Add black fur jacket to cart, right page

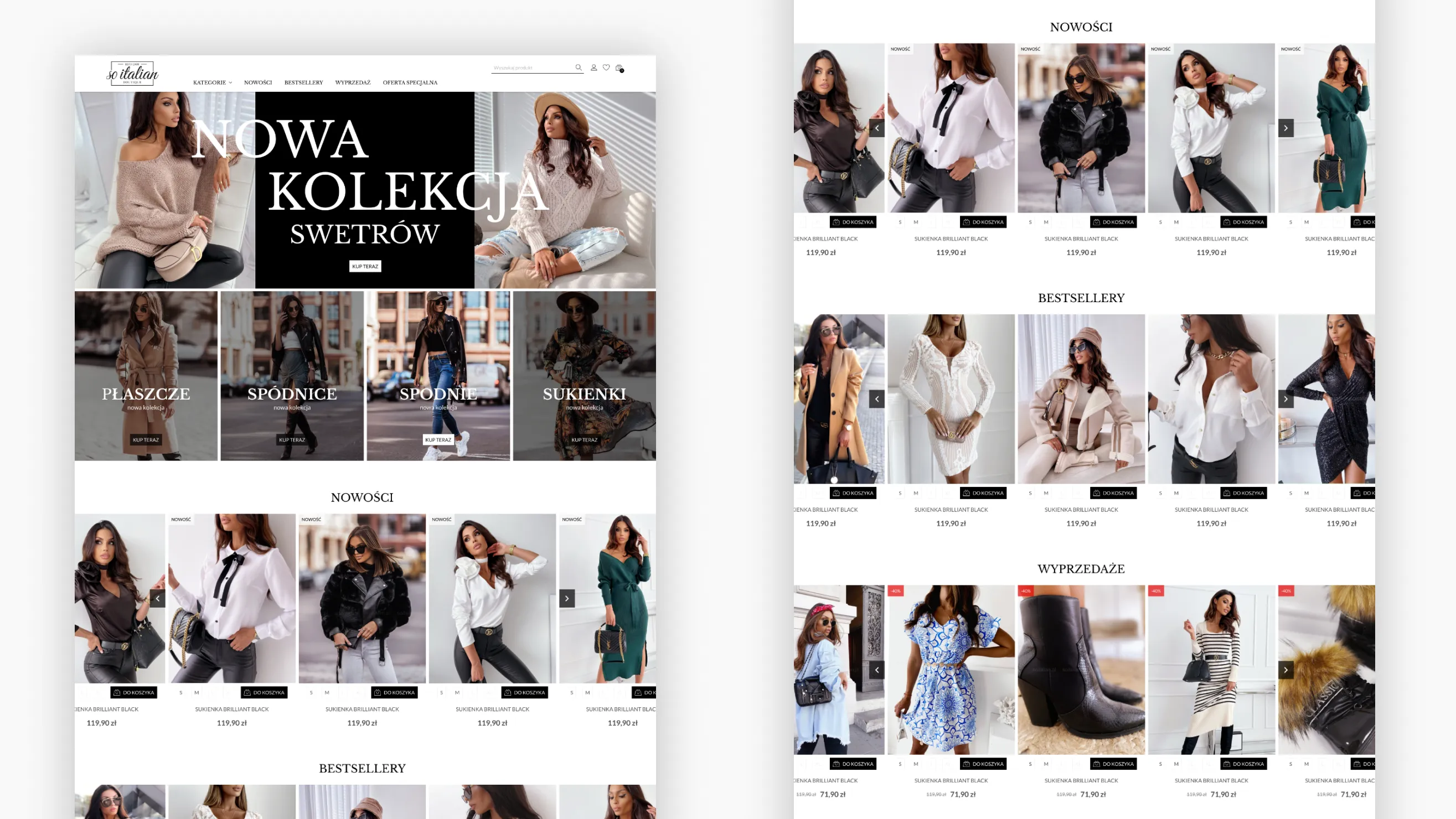pos(1113,222)
